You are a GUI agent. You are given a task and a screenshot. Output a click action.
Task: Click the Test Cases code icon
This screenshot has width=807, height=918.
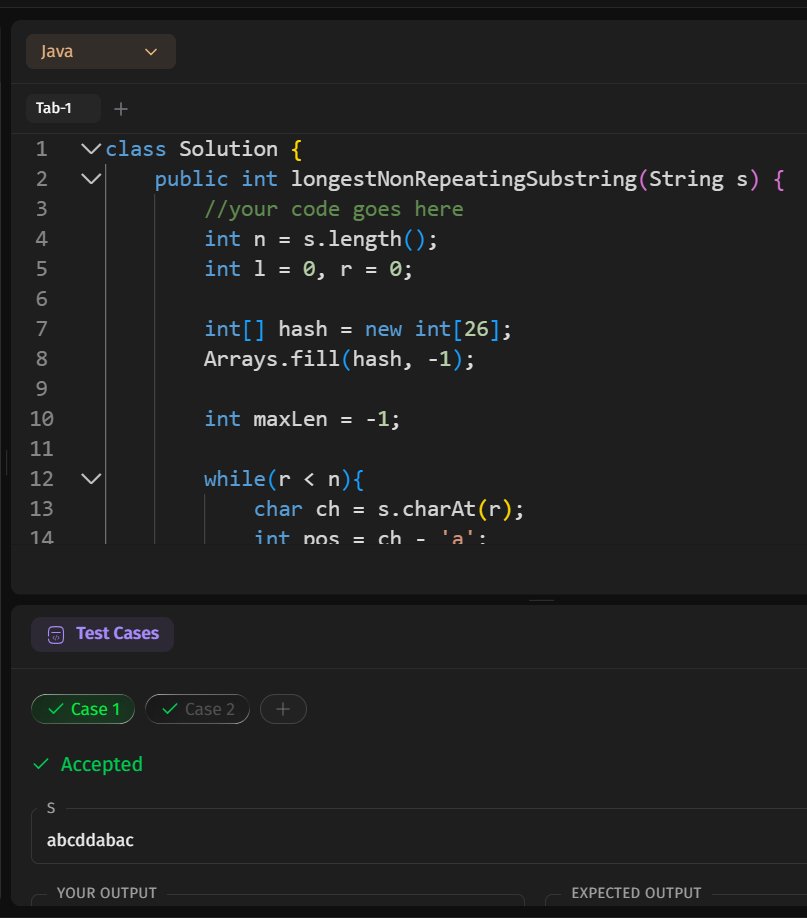pyautogui.click(x=56, y=635)
